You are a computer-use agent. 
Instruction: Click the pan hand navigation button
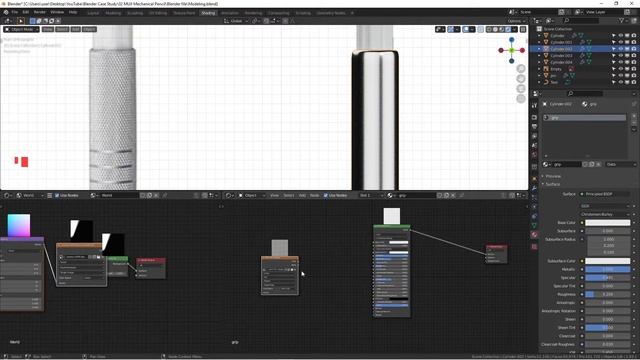click(521, 78)
